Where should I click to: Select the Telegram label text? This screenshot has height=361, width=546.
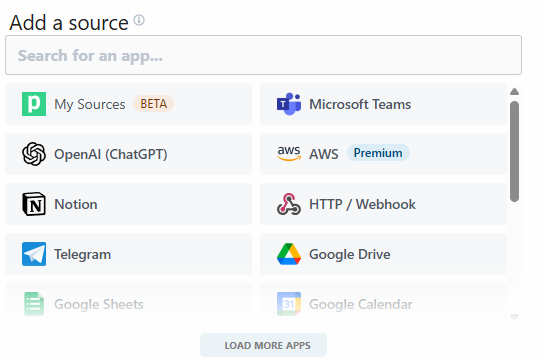[x=83, y=254]
